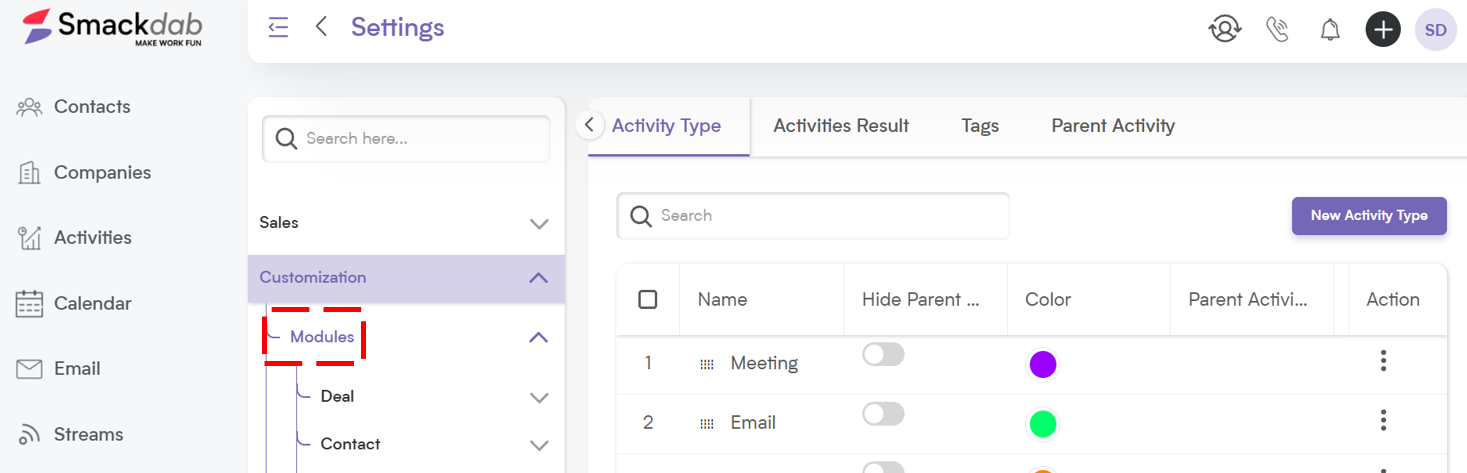The width and height of the screenshot is (1467, 473).
Task: Open three-dot actions for Meeting row
Action: [1383, 361]
